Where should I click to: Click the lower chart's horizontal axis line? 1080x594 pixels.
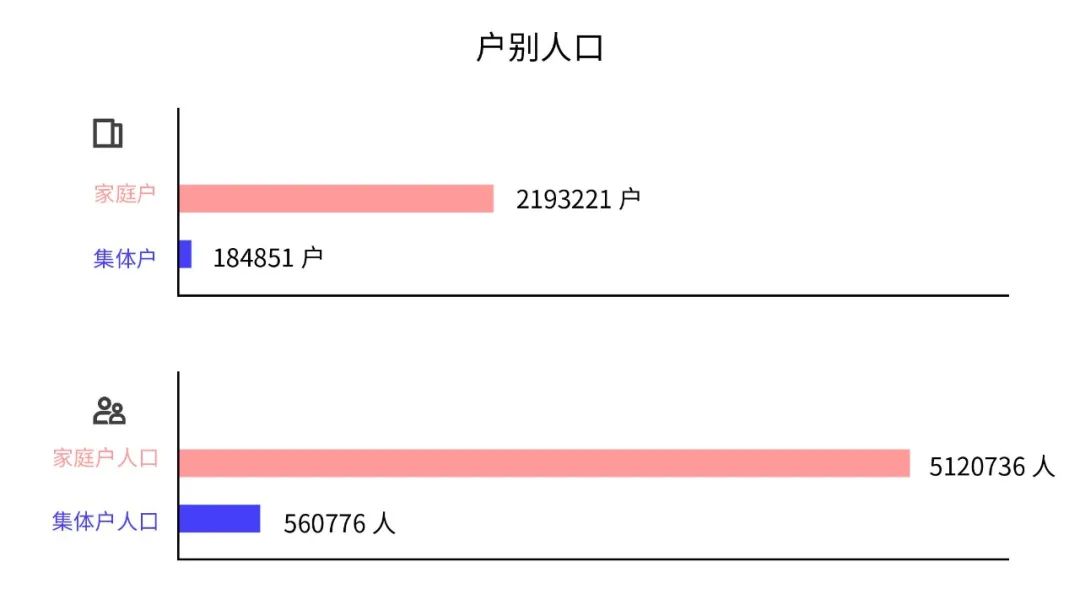pos(600,559)
